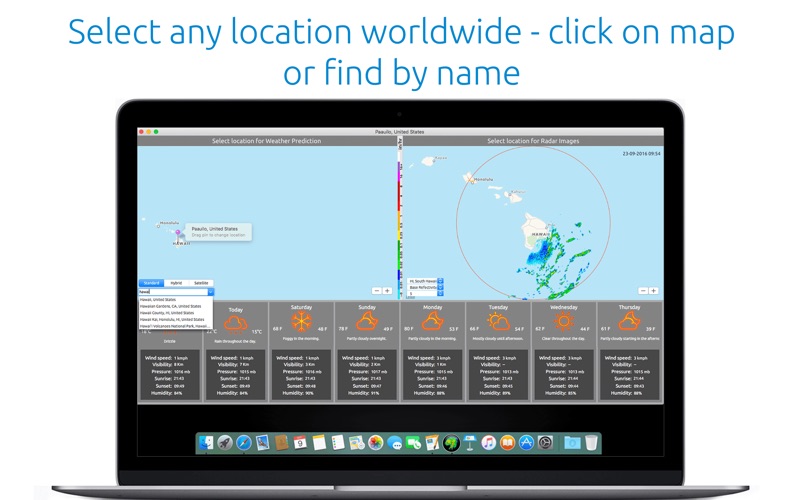Zoom in on the weather prediction map
This screenshot has height=500, width=800.
[387, 290]
